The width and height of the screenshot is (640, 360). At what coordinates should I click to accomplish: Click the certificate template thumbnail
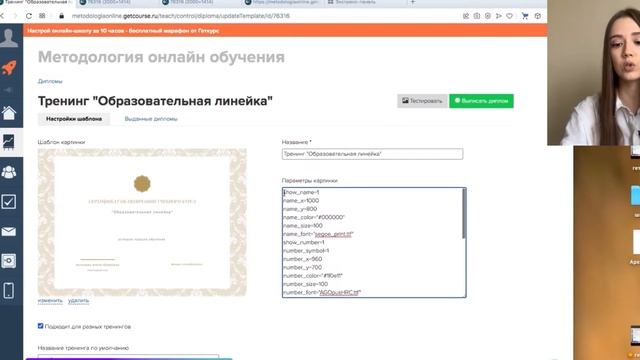[142, 222]
